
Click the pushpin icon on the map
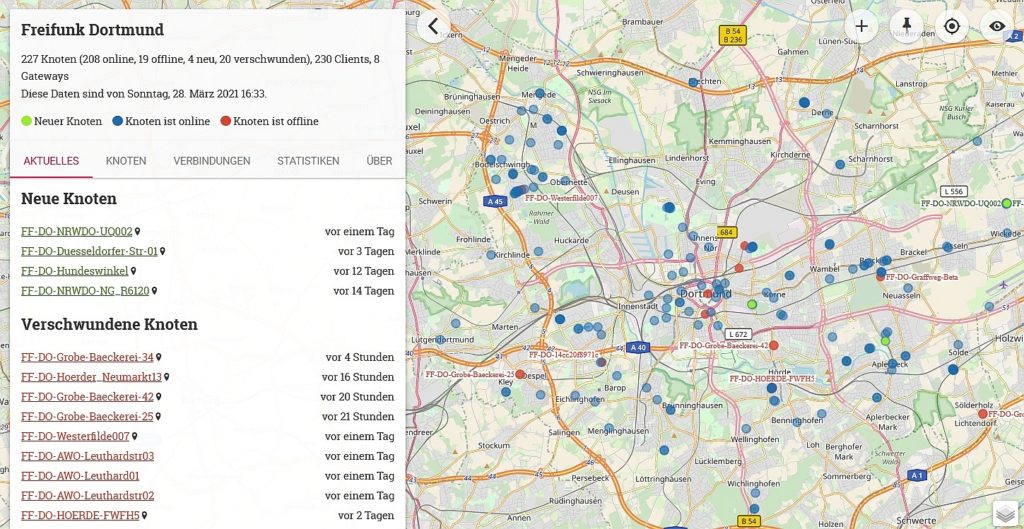point(907,26)
